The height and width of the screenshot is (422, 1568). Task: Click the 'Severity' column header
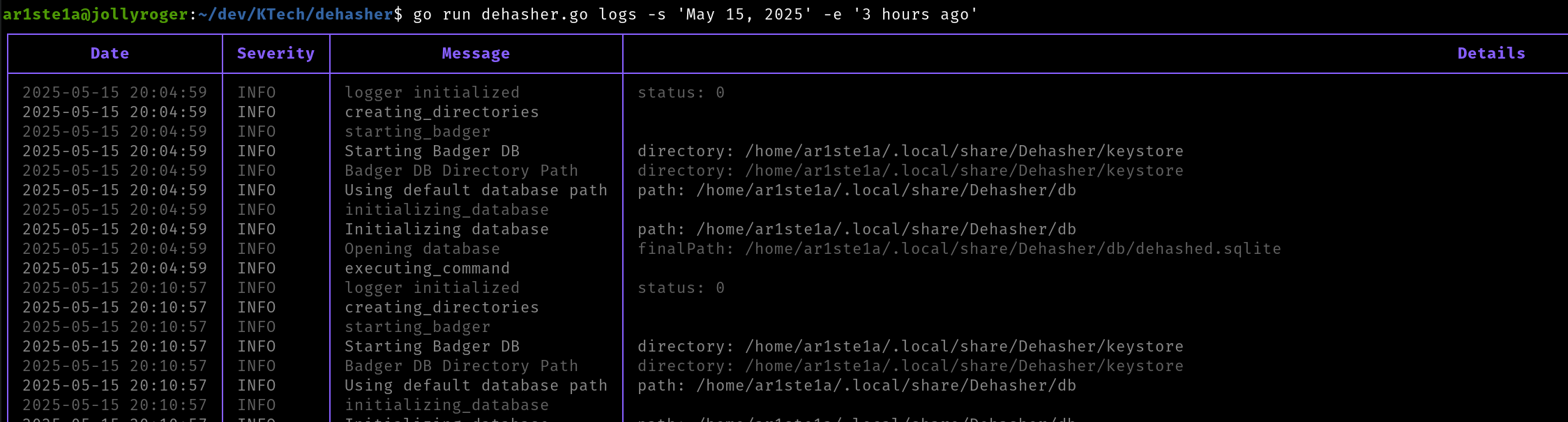[276, 54]
